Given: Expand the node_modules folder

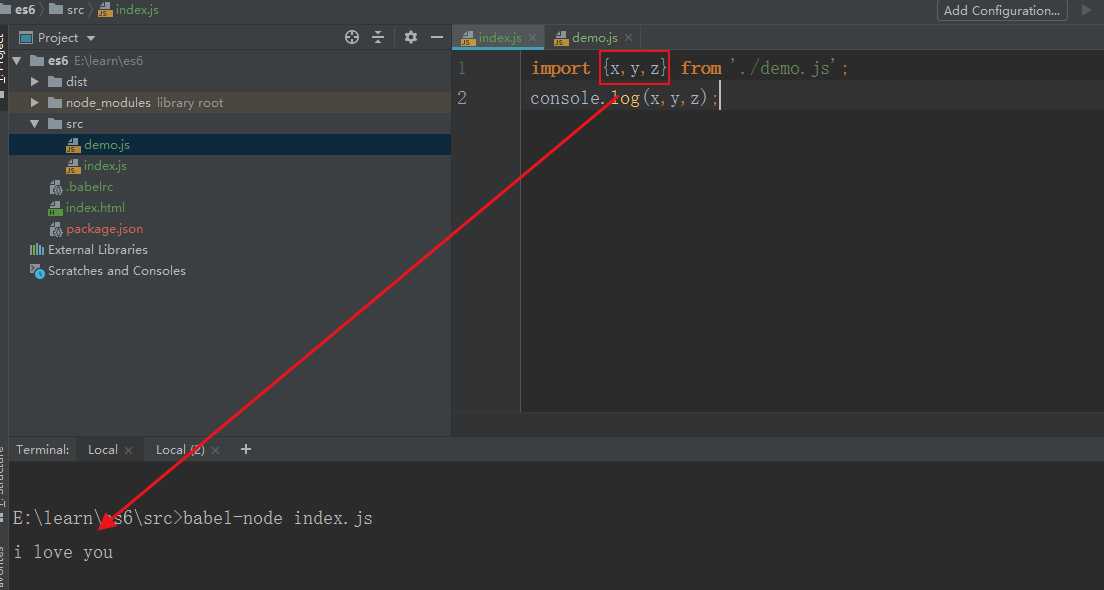Looking at the screenshot, I should click(x=34, y=103).
